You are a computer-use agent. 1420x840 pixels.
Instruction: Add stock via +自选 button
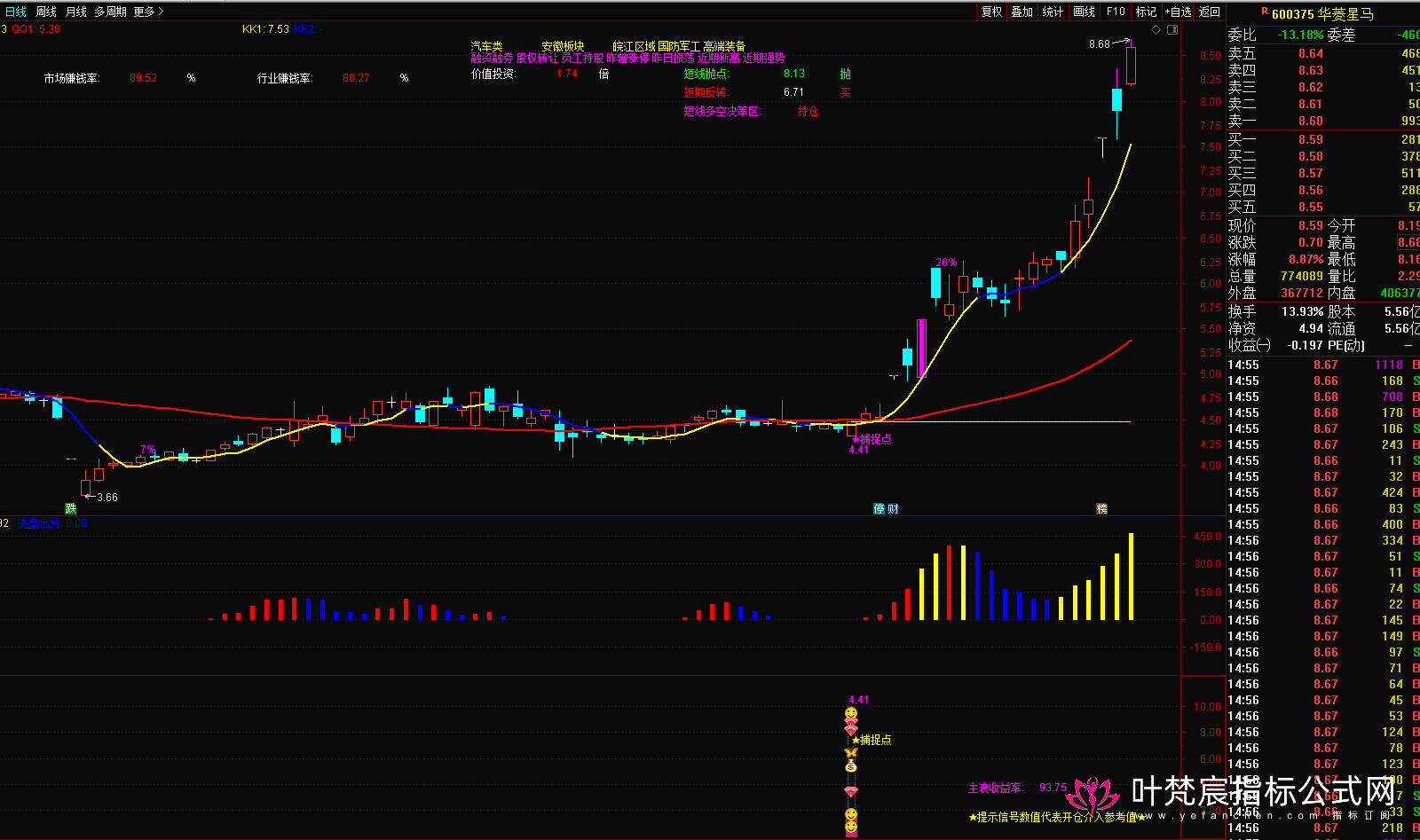(1178, 12)
